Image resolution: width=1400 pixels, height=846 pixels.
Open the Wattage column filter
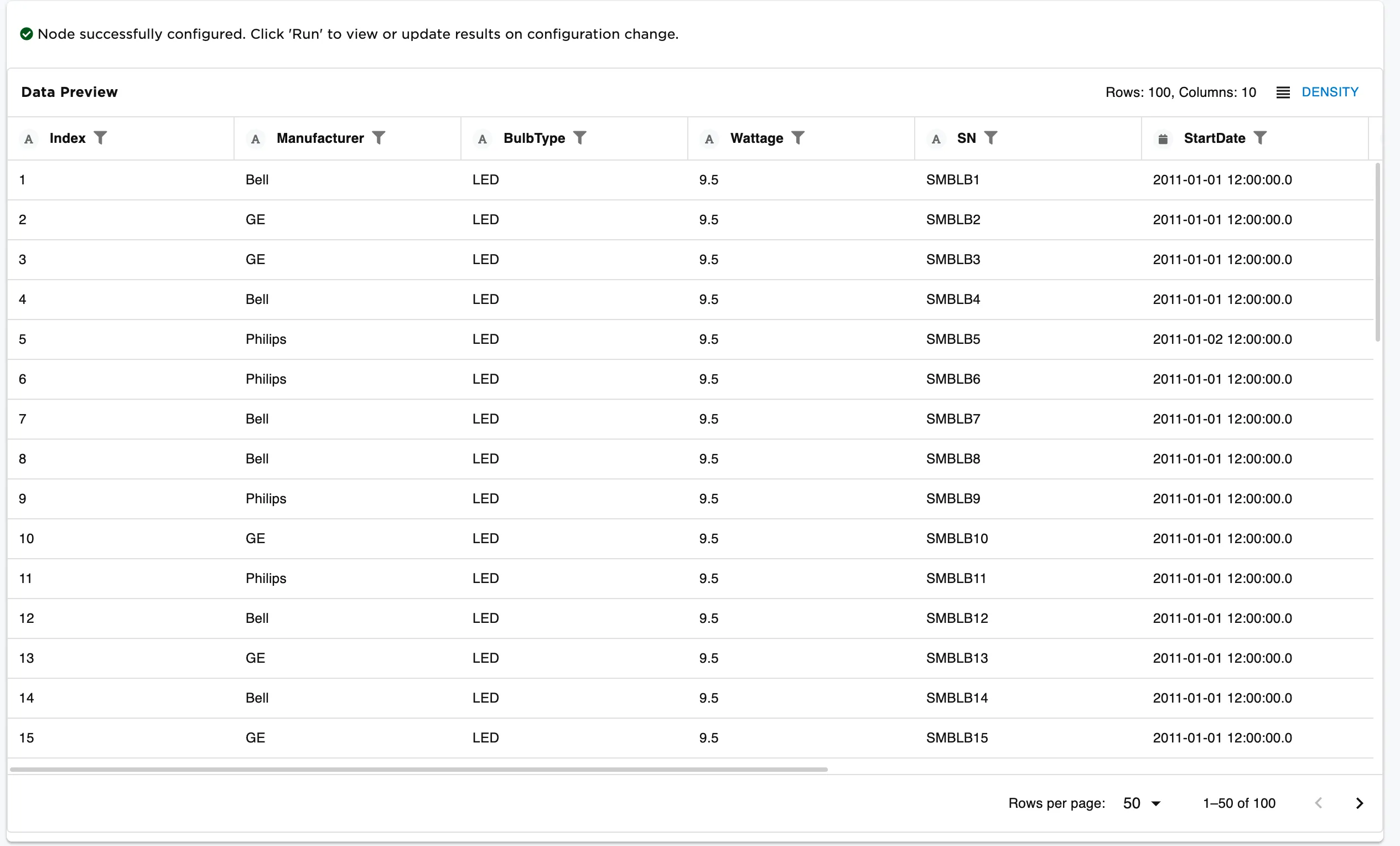click(x=799, y=138)
